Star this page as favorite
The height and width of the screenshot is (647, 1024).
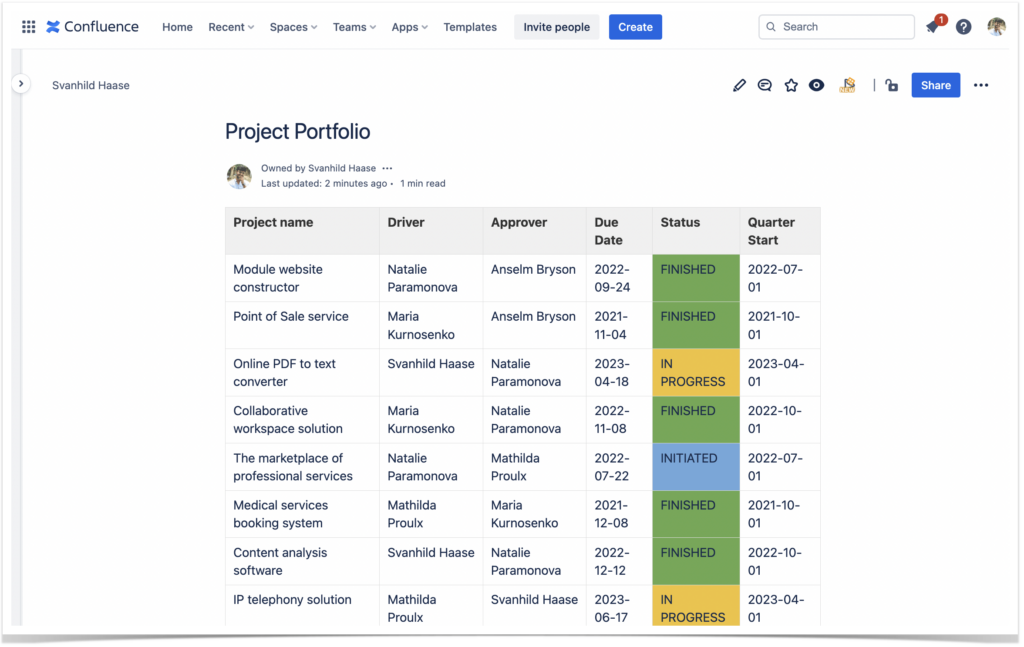click(x=791, y=86)
